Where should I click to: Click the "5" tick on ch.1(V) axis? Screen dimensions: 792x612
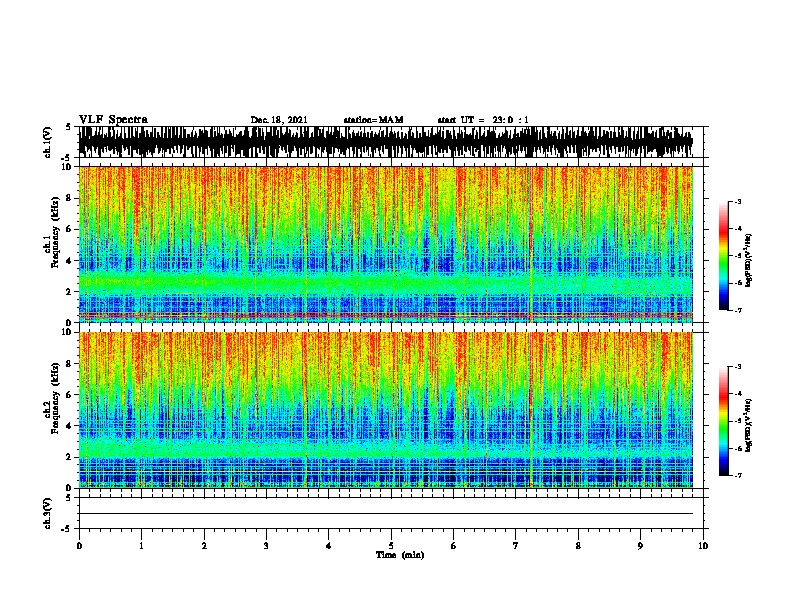pyautogui.click(x=69, y=127)
